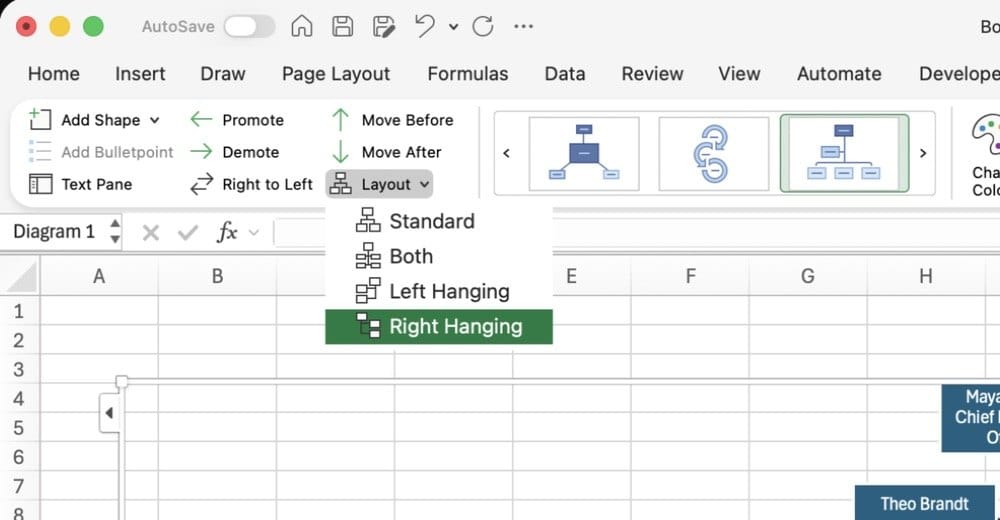Select column G header
1000x520 pixels.
(808, 276)
